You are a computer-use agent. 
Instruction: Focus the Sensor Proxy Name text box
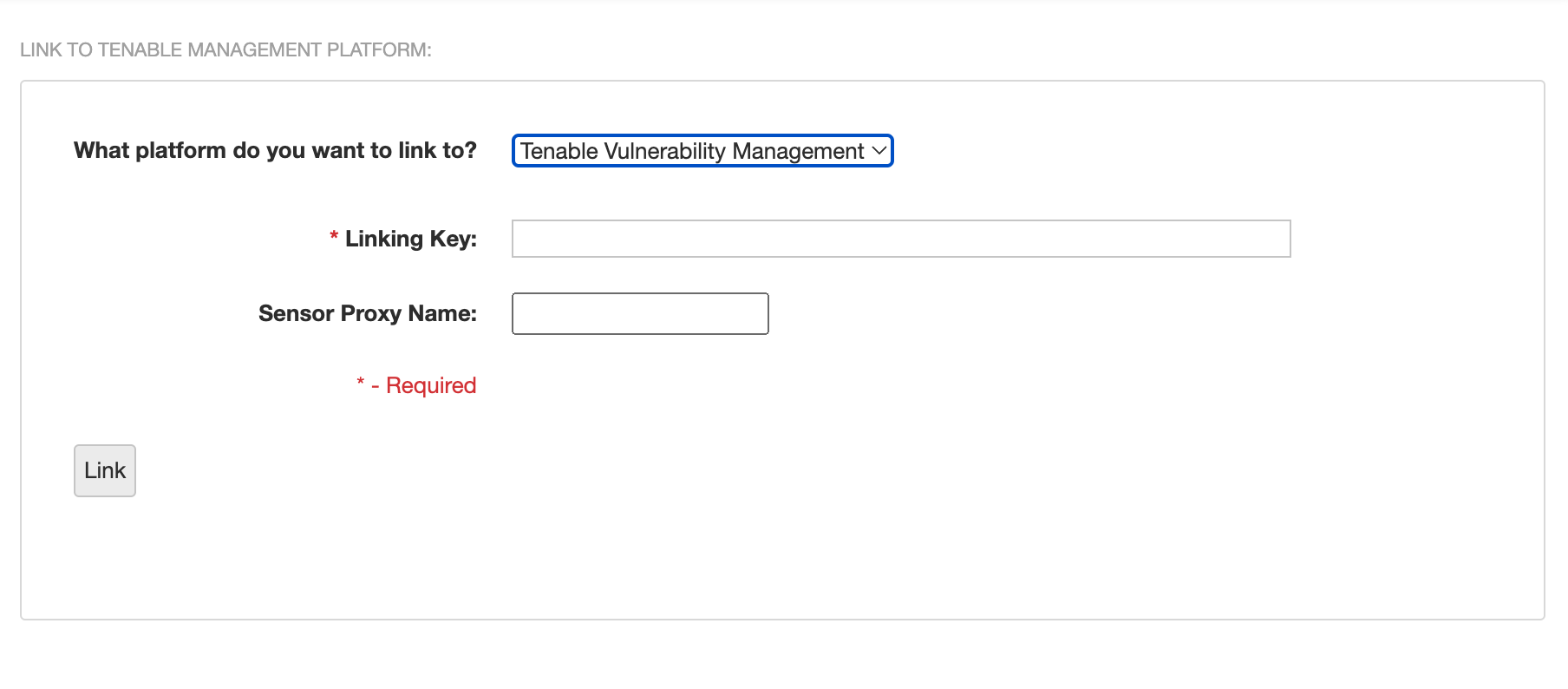pos(640,313)
